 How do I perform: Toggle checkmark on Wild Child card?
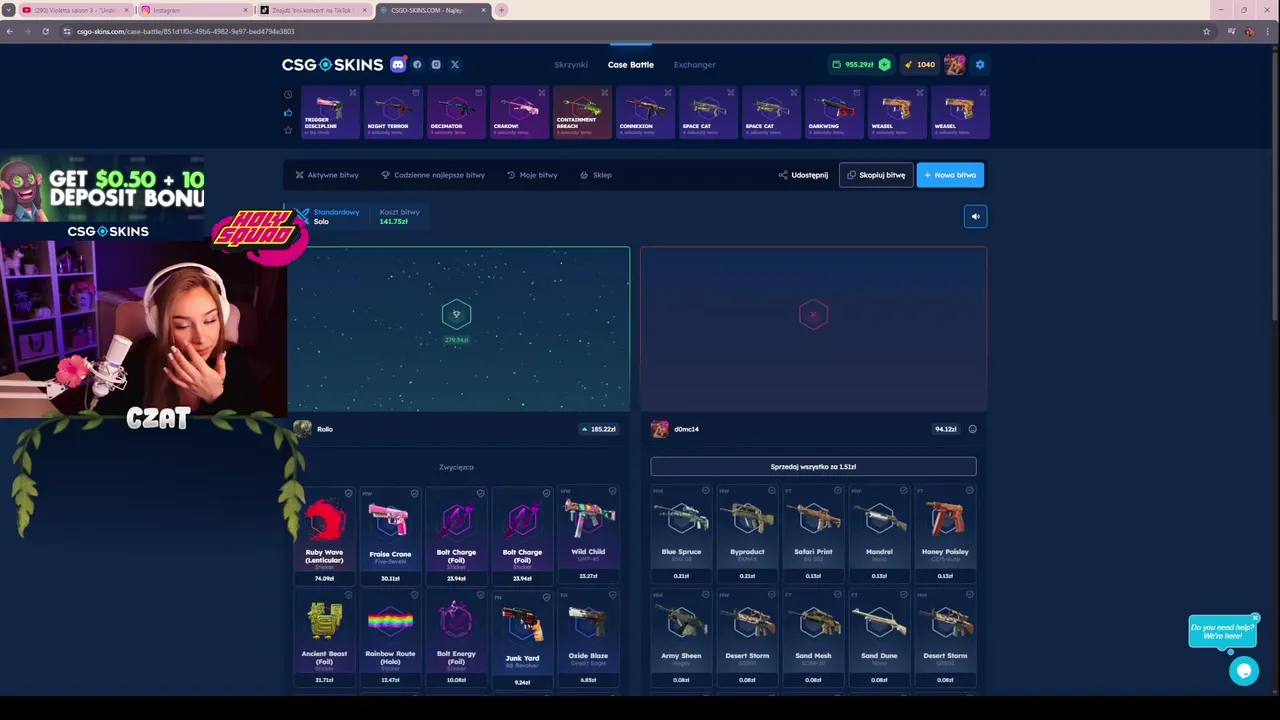coord(612,492)
